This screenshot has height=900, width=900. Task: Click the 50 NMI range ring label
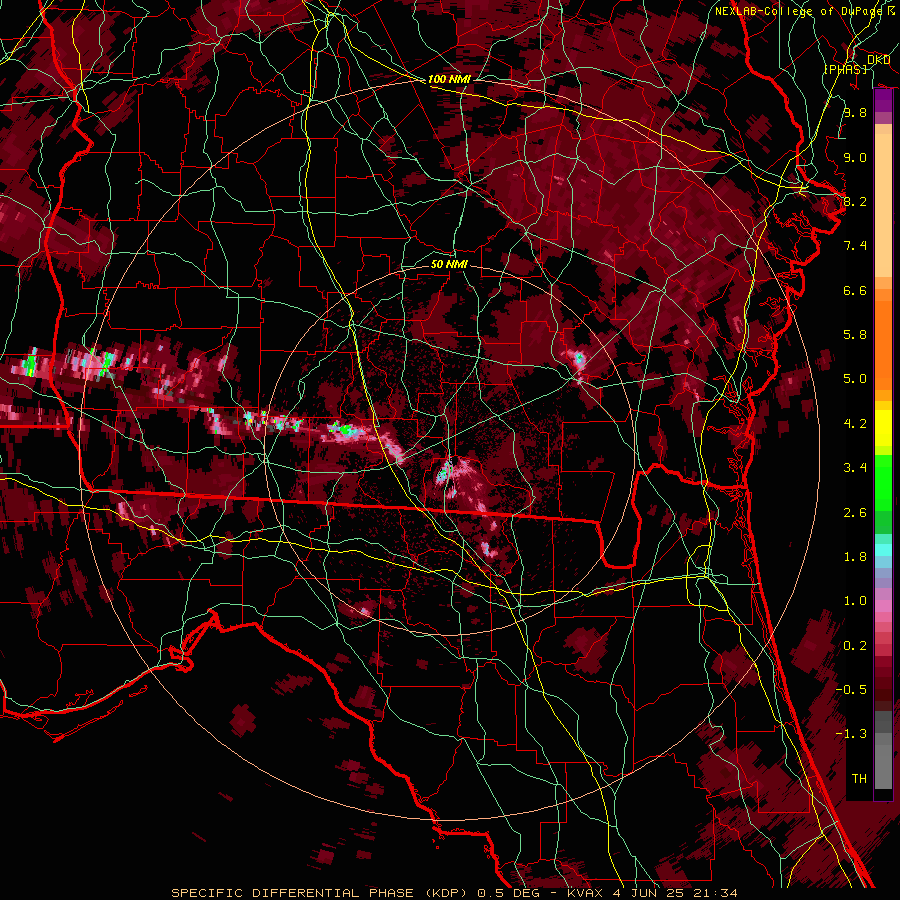point(449,264)
